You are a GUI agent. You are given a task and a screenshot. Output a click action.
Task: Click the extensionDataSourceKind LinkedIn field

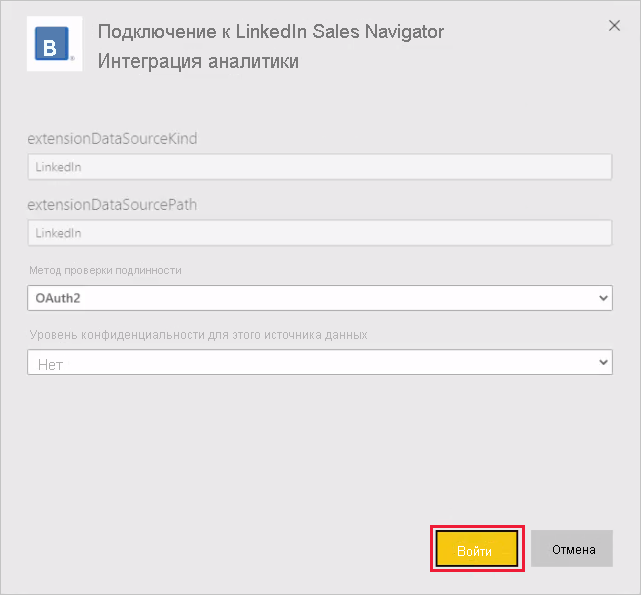coord(320,167)
